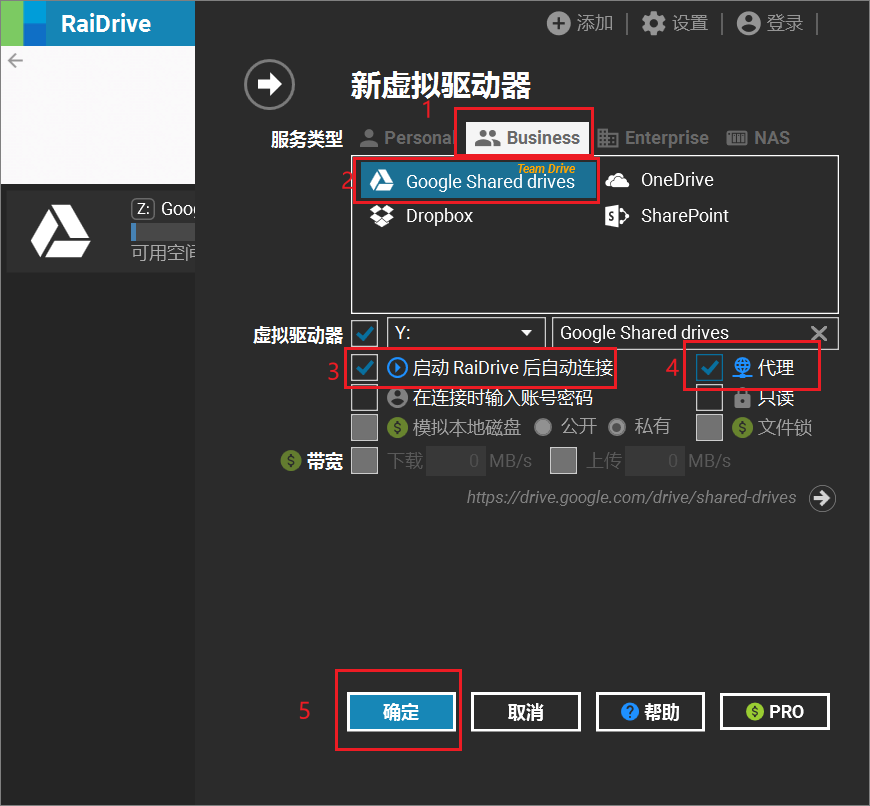This screenshot has height=806, width=870.
Task: Enable 上传 bandwidth limit checkbox
Action: pos(563,461)
